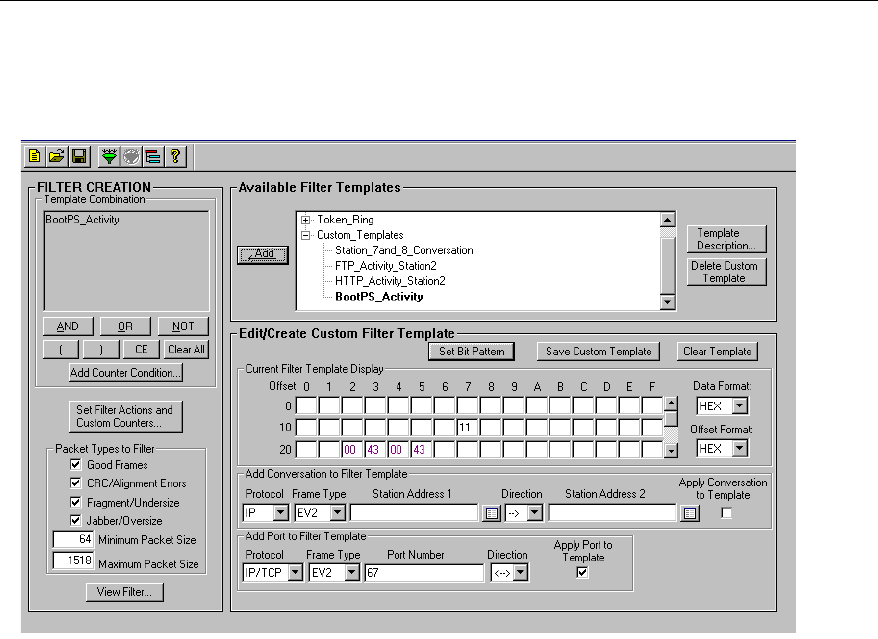Viewport: 878px width, 639px height.
Task: Click the red and cyan bars icon
Action: pyautogui.click(x=153, y=156)
